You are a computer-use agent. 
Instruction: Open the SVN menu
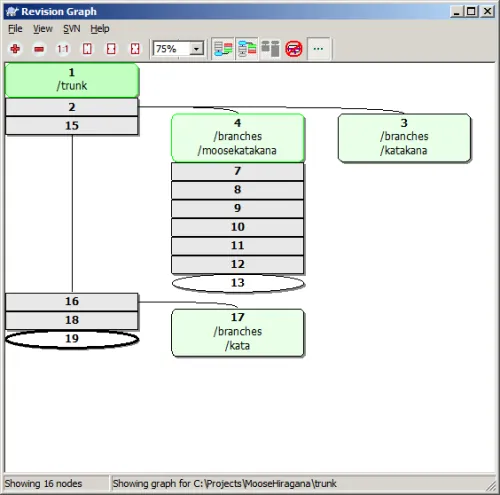(x=72, y=29)
